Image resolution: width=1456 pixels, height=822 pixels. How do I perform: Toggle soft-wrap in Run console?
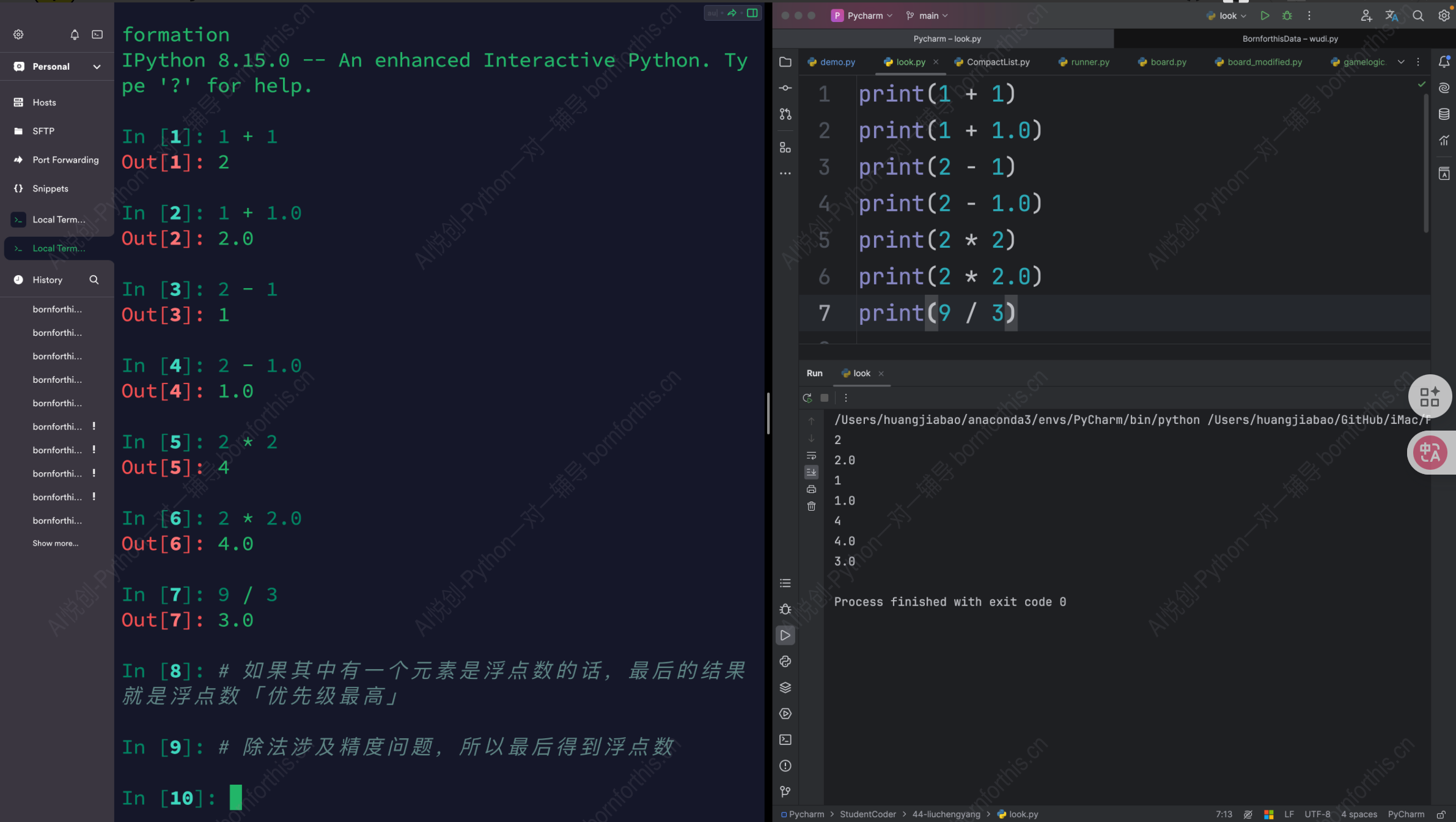tap(811, 456)
